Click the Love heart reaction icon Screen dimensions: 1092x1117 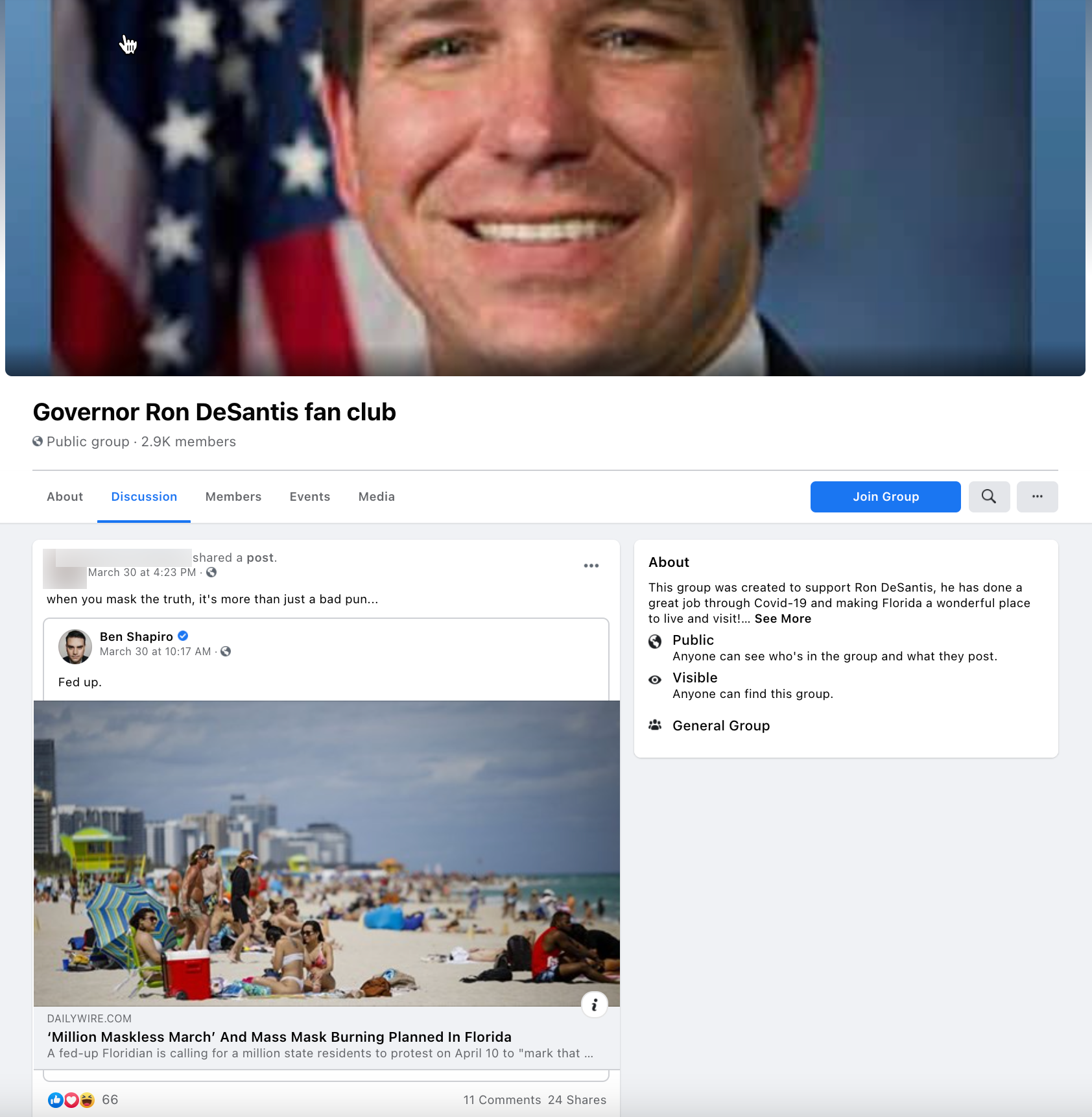pyautogui.click(x=71, y=1100)
